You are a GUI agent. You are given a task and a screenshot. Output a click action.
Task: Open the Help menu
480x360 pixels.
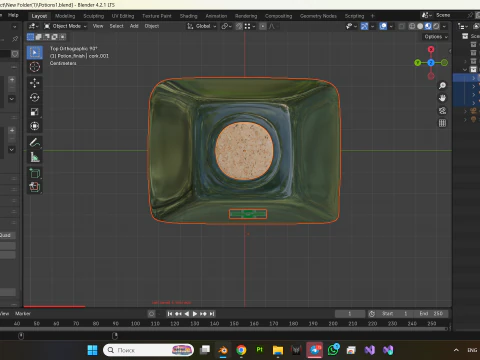tap(13, 15)
